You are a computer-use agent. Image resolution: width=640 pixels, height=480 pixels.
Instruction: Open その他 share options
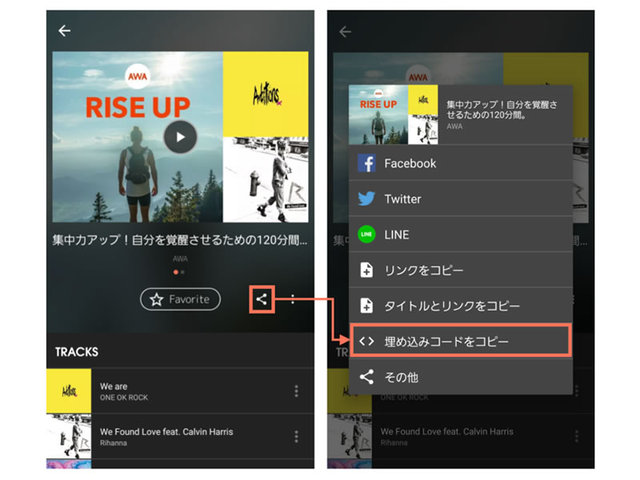pos(460,377)
